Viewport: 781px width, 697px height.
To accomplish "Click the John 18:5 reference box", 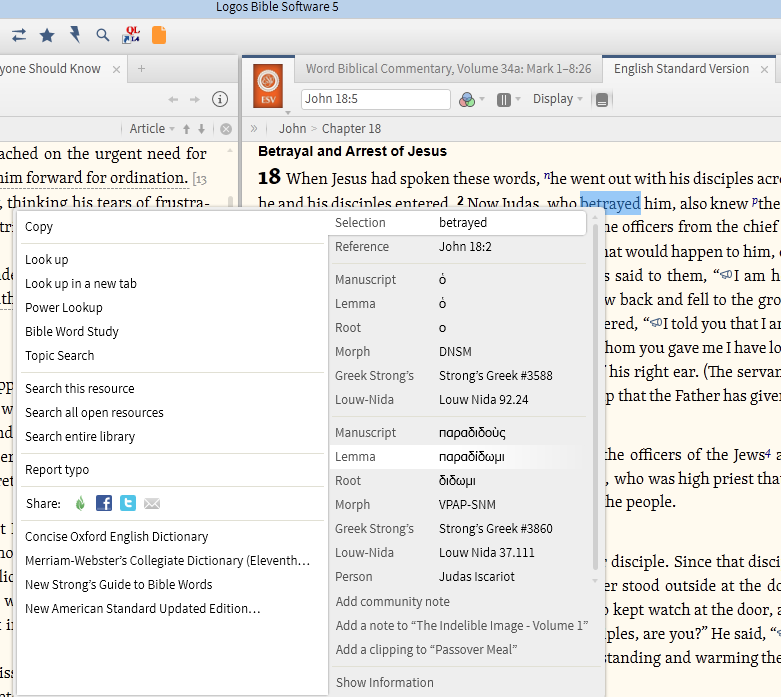I will (x=376, y=99).
